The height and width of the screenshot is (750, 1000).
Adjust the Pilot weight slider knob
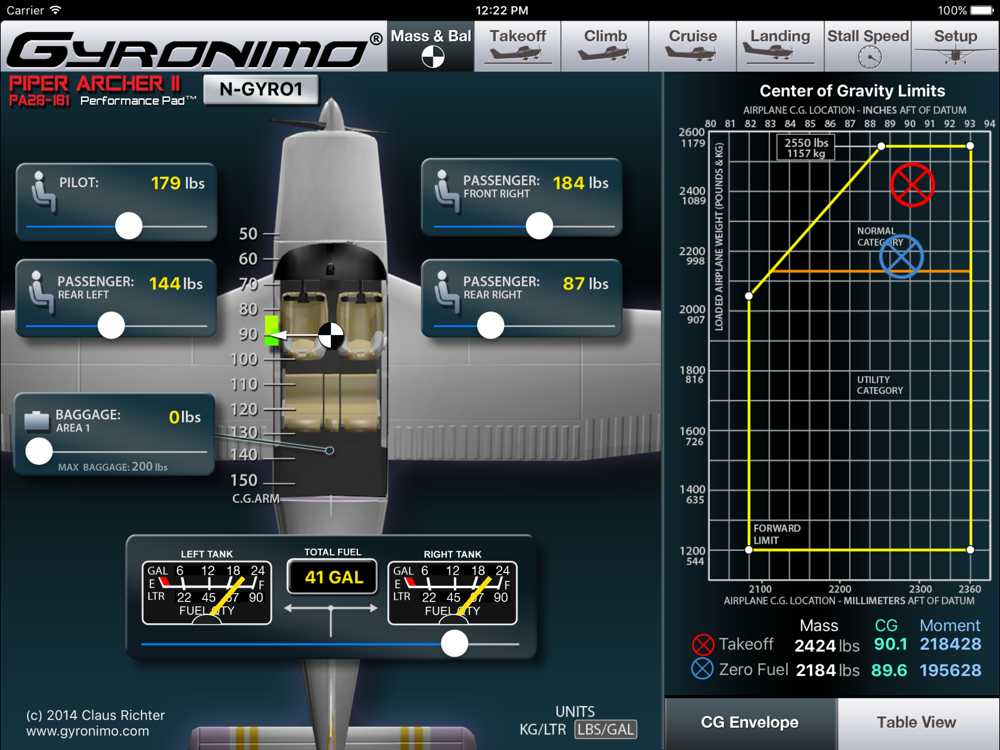click(x=129, y=226)
